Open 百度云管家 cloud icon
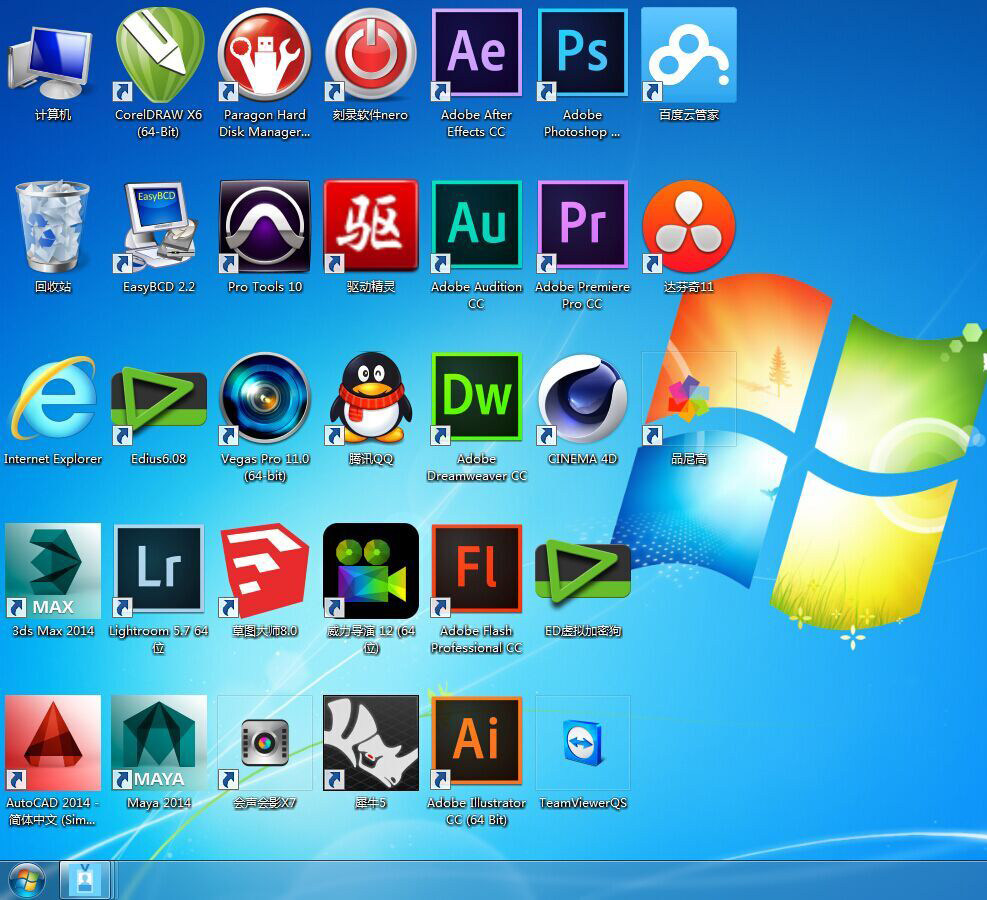 pos(689,55)
